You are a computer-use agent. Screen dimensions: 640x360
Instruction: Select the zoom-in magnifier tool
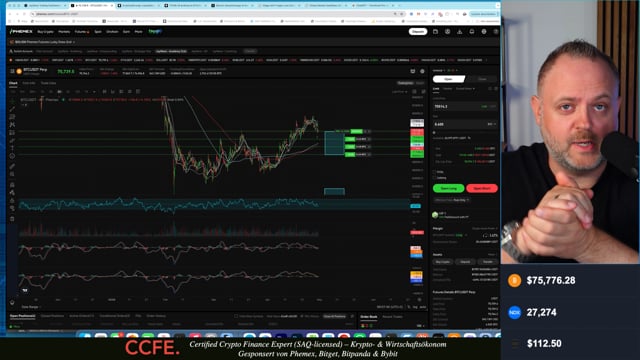coord(12,174)
